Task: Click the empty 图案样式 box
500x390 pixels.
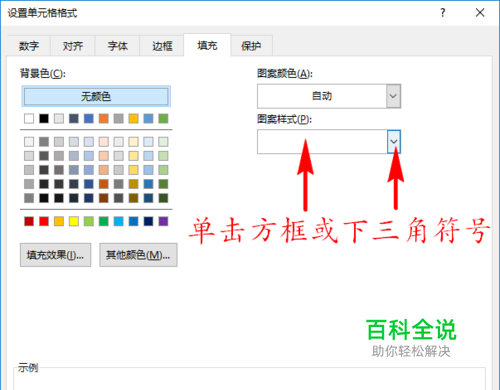Action: point(322,142)
